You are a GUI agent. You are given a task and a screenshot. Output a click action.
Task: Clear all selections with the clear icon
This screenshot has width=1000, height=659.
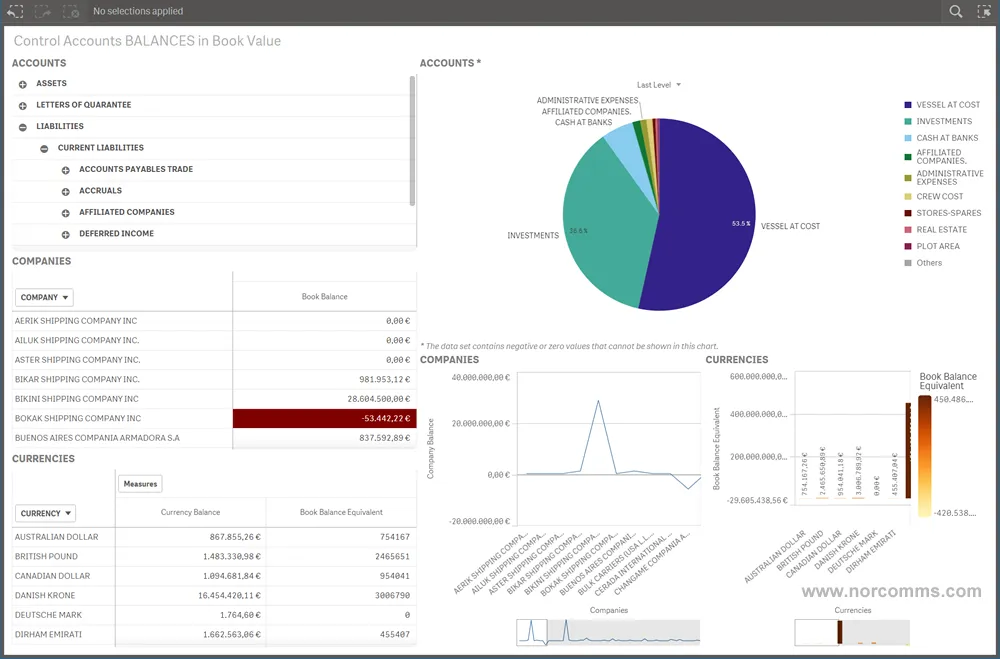(69, 11)
